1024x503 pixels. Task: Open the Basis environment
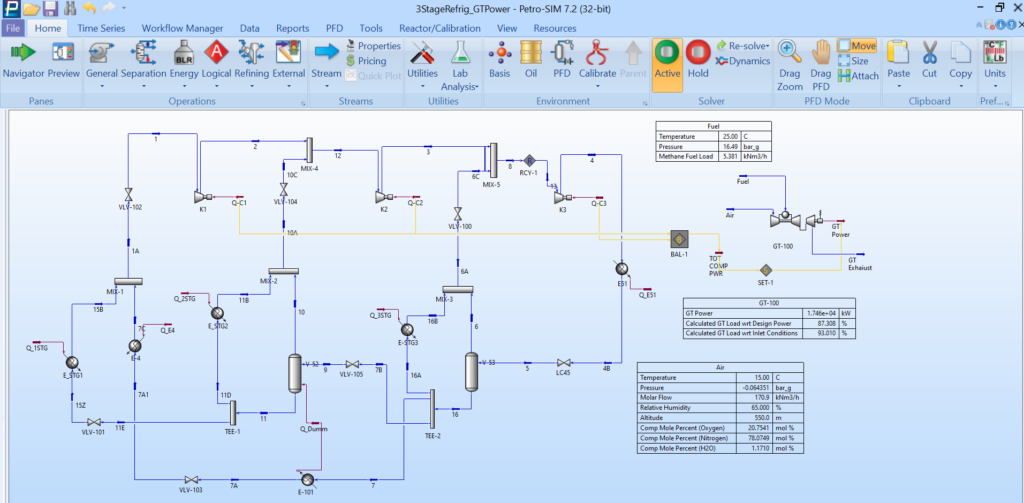pyautogui.click(x=500, y=58)
